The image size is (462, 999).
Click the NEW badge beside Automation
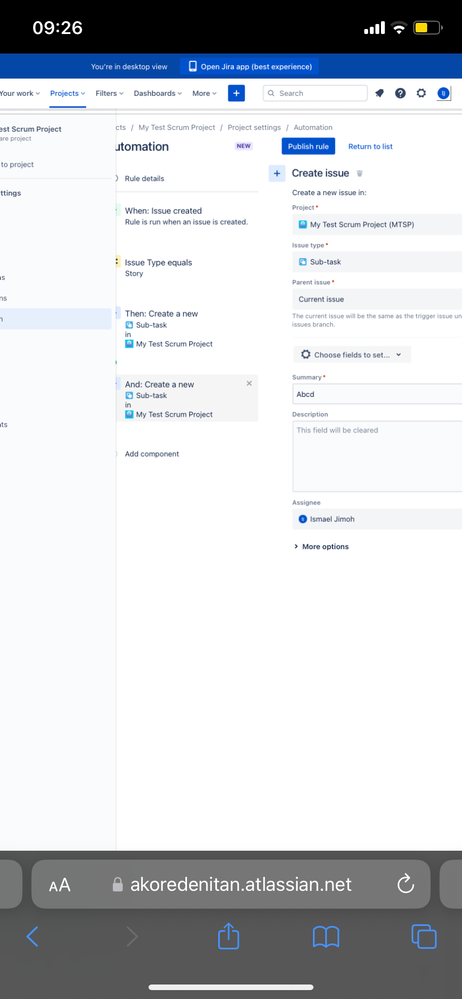pos(244,146)
